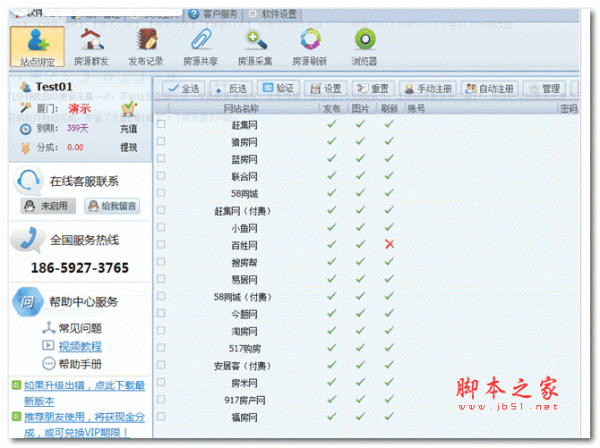Click the 到期 clock icon
Viewport: 600px width, 448px height.
pos(25,129)
